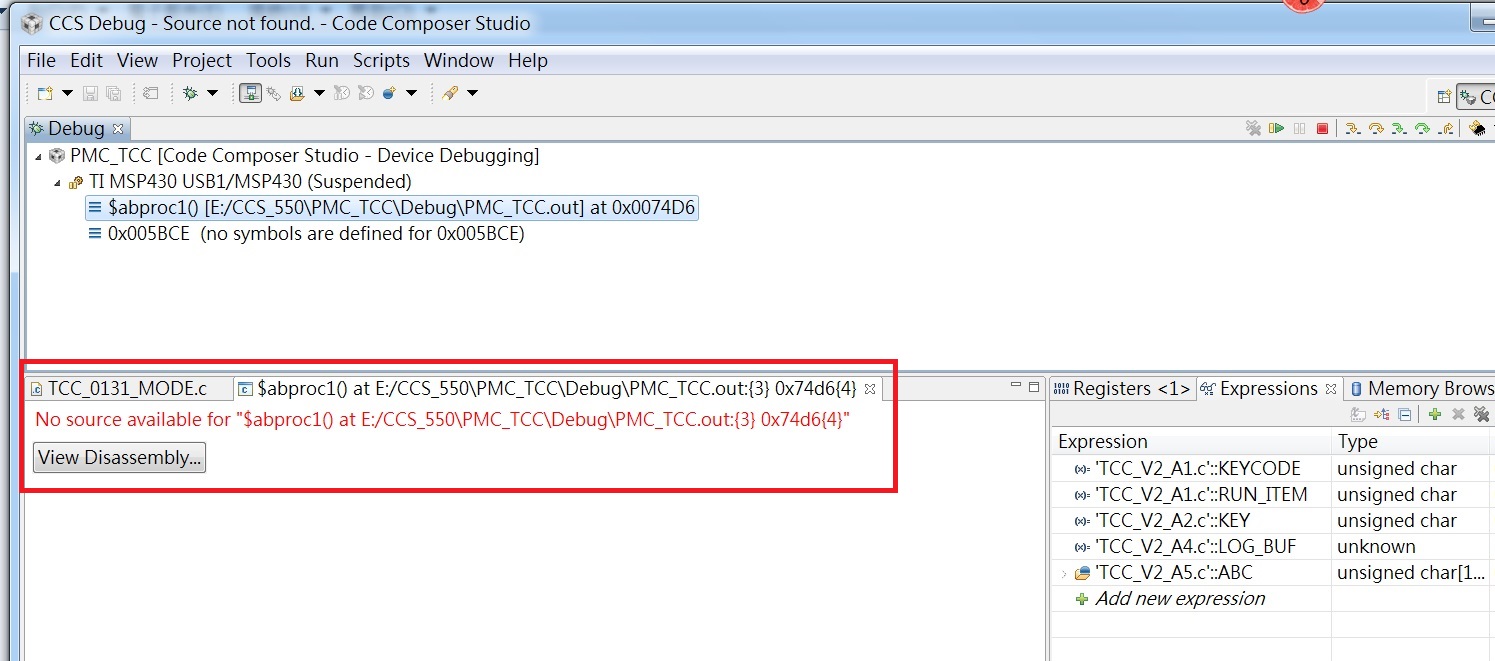
Task: Click the Remove All Expressions icon
Action: click(x=1482, y=415)
